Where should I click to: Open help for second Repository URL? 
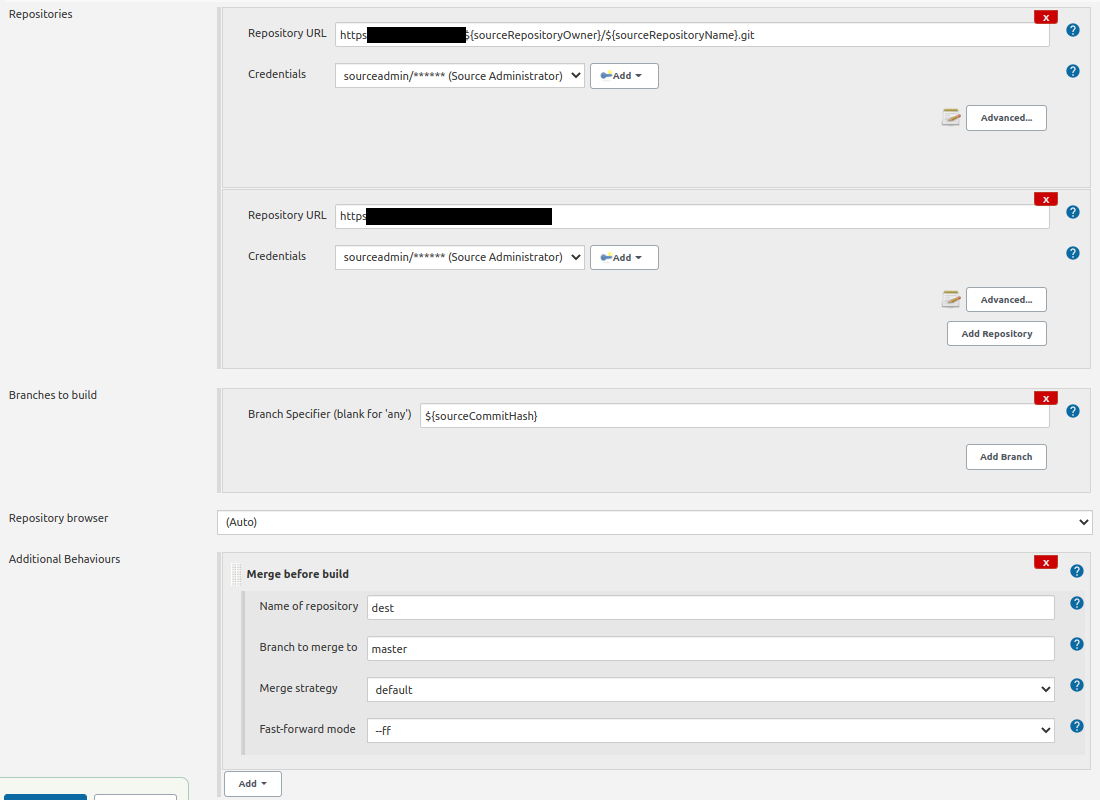pyautogui.click(x=1073, y=212)
